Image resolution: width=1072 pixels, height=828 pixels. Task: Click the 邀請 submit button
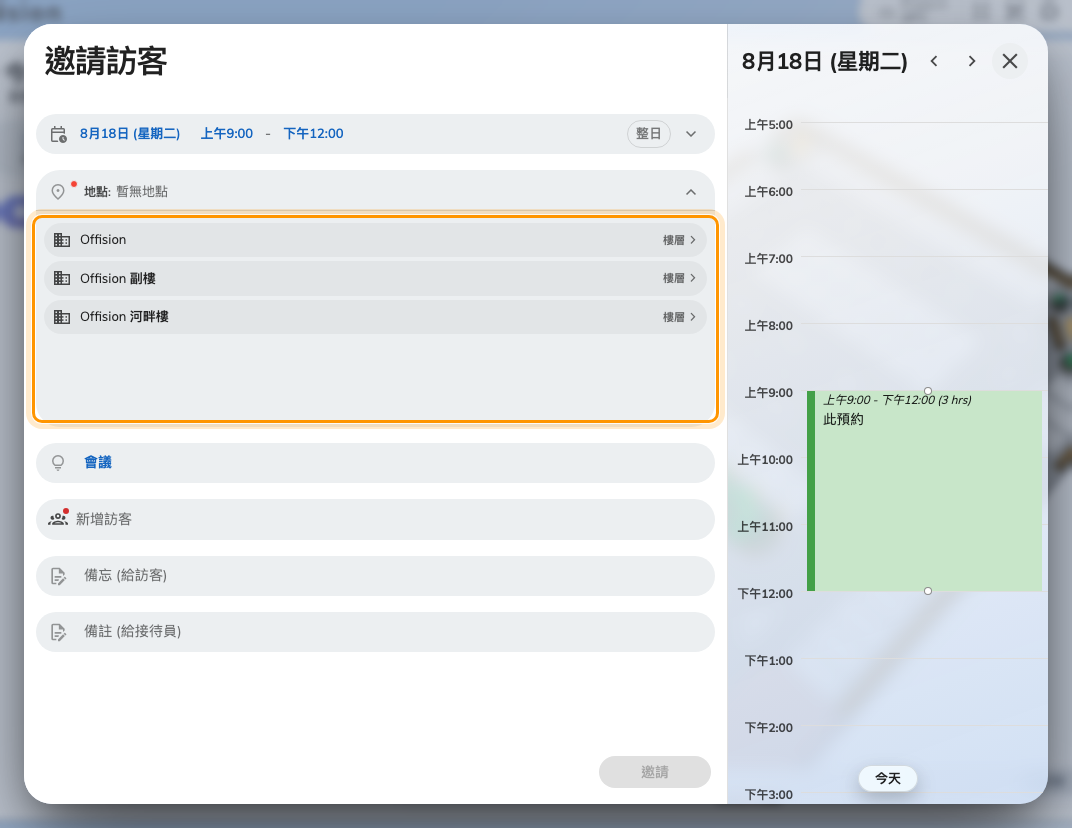coord(655,772)
